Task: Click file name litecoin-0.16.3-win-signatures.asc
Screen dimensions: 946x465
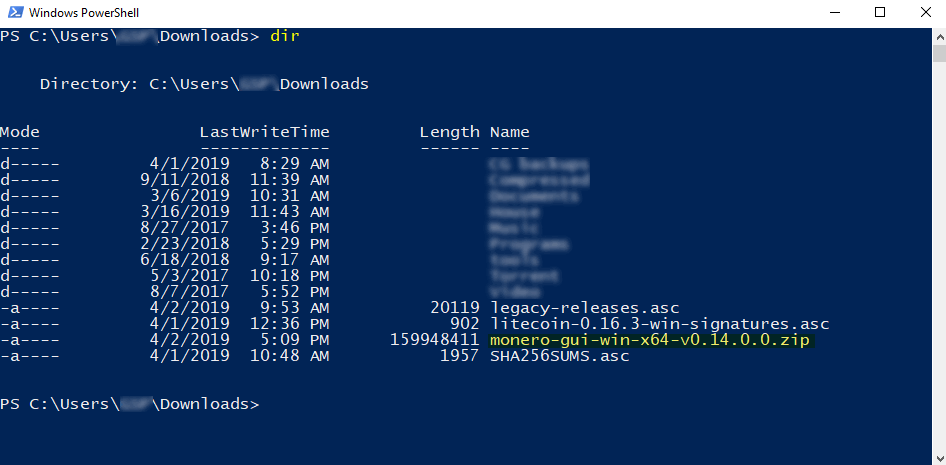Action: 660,324
